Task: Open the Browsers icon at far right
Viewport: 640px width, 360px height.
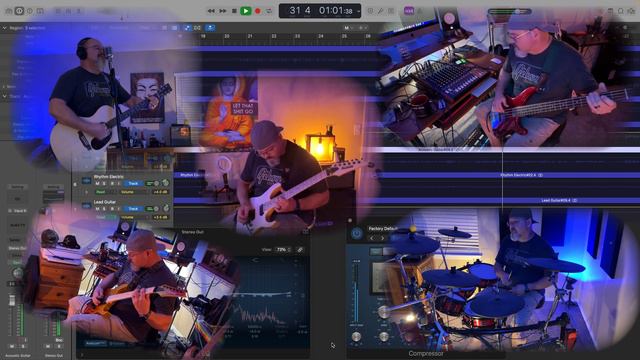Action: (x=631, y=11)
